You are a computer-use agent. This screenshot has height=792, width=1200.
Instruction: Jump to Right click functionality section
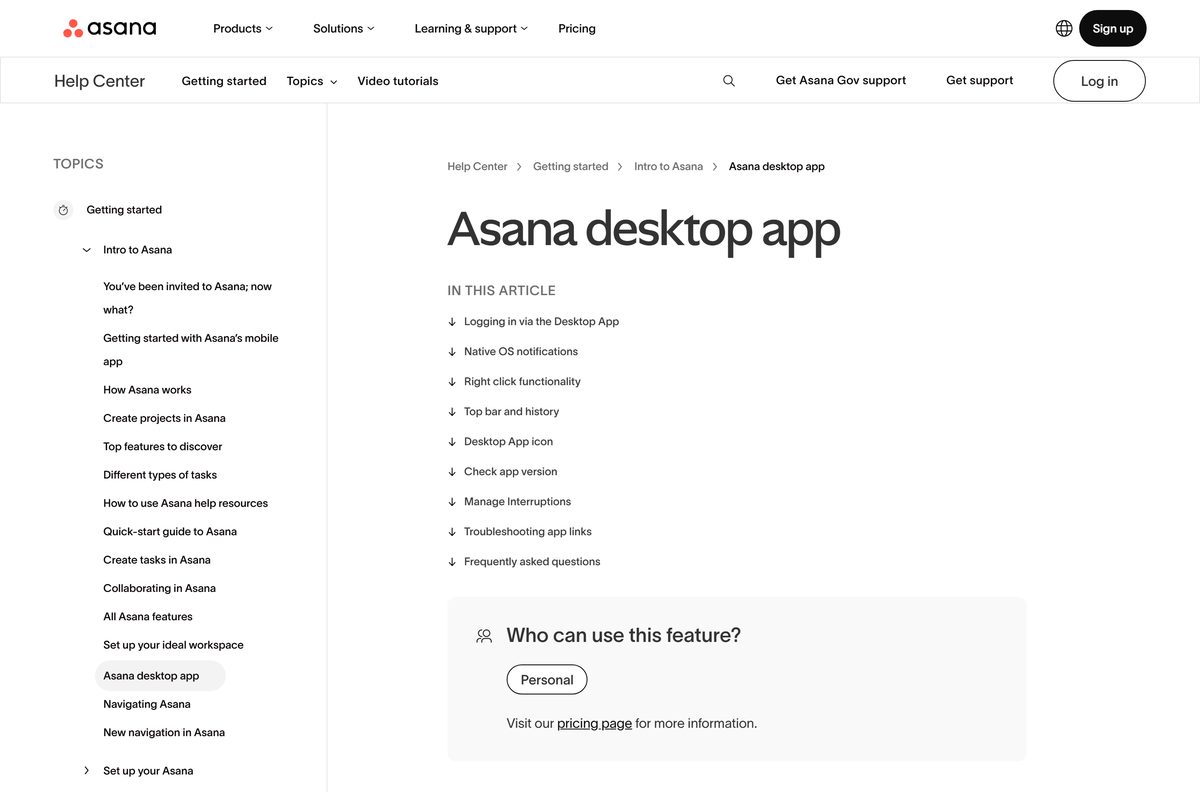tap(522, 382)
